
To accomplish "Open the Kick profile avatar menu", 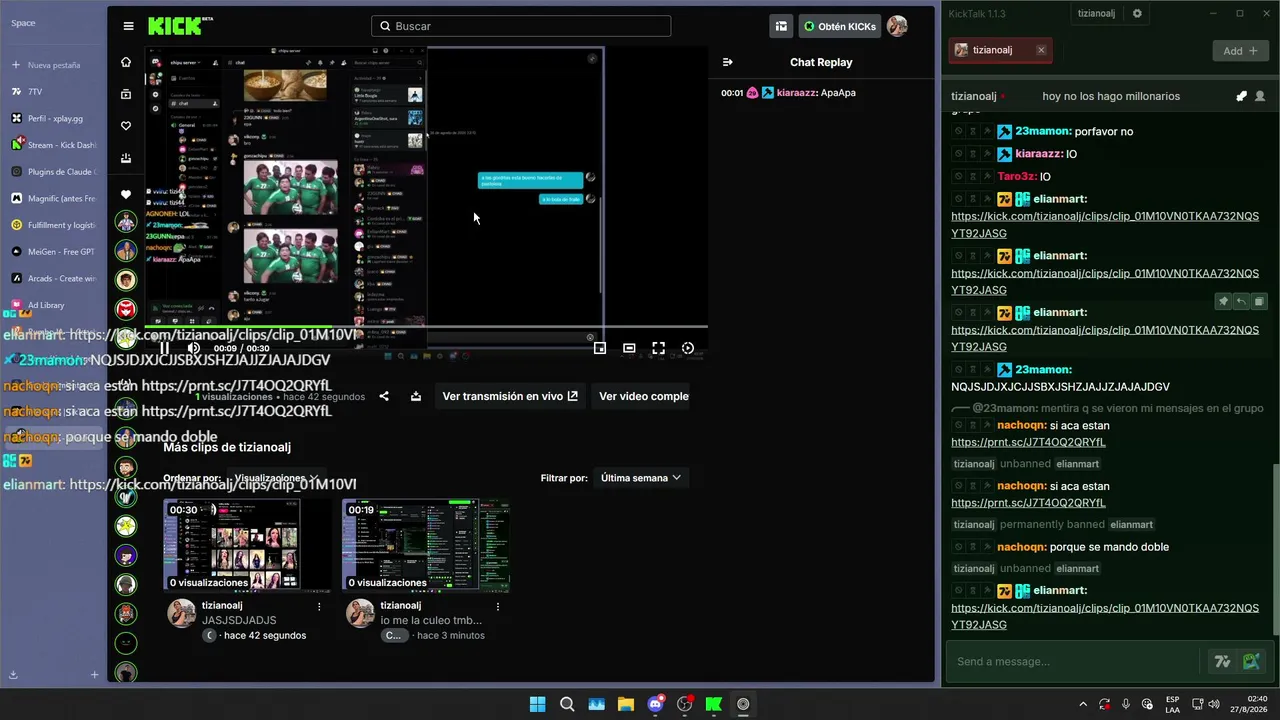I will pos(897,26).
